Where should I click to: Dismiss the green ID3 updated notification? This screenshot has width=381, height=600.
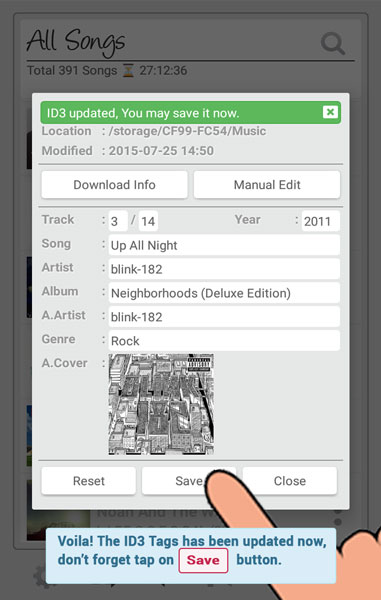[x=330, y=112]
